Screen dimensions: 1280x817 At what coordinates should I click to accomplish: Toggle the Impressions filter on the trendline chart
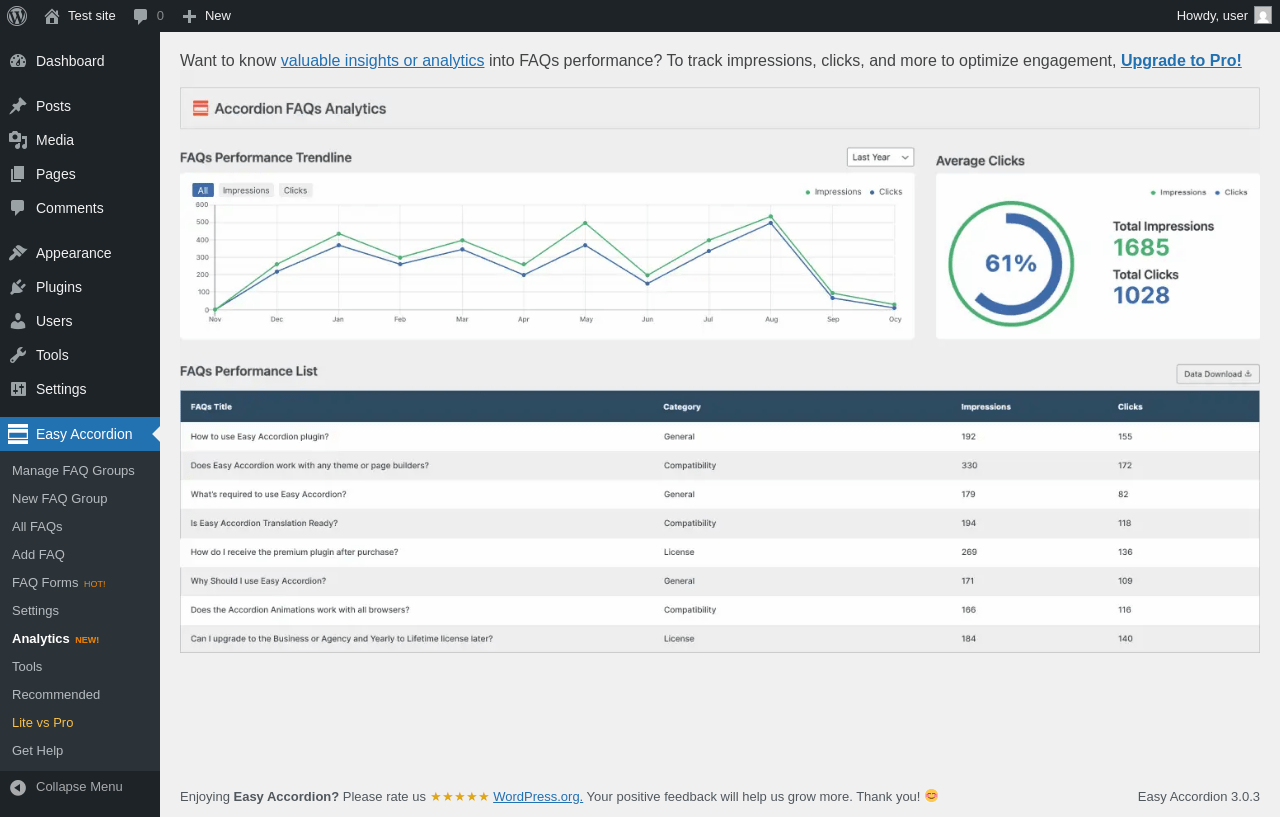(246, 190)
